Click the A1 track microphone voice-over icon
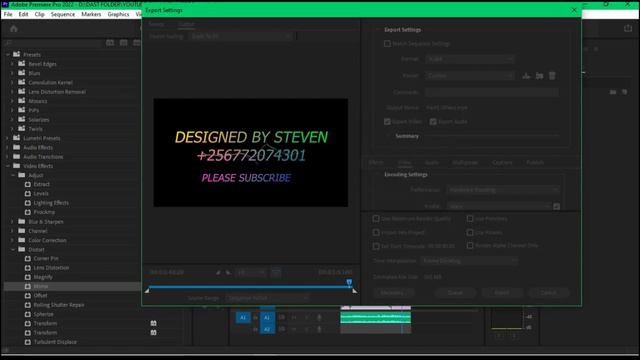The width and height of the screenshot is (640, 360). pos(319,317)
